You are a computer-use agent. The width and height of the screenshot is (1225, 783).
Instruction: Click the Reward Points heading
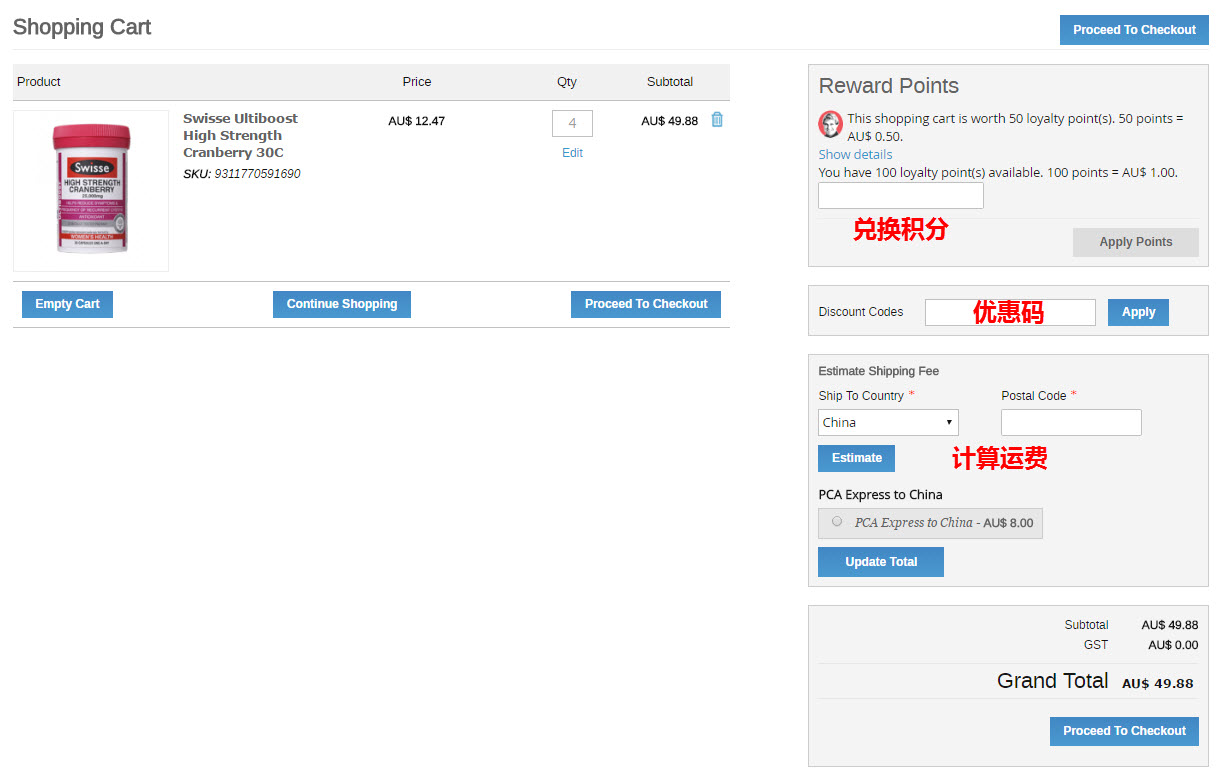(x=889, y=86)
